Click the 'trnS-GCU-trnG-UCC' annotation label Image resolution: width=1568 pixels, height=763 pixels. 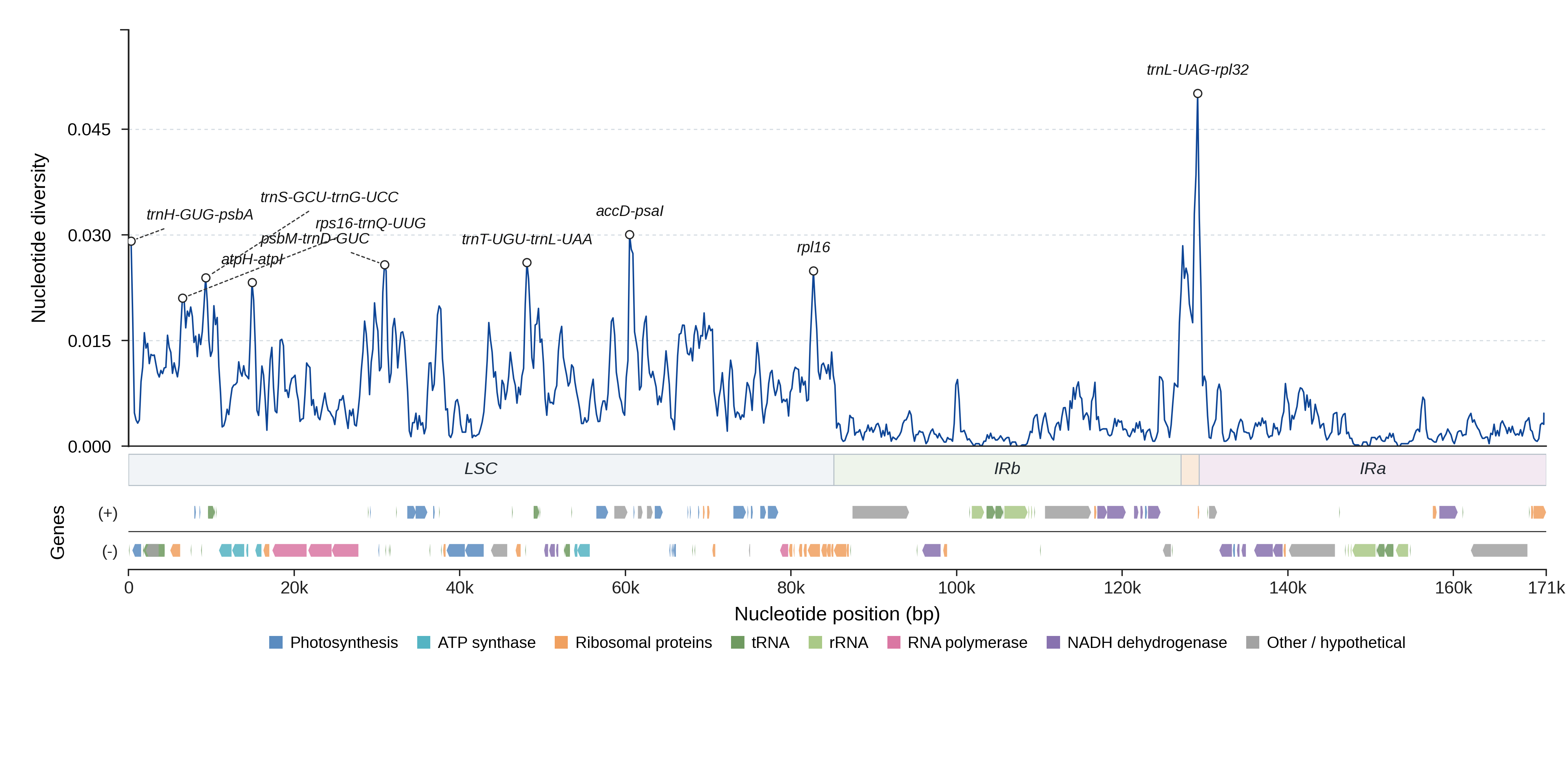click(x=329, y=197)
